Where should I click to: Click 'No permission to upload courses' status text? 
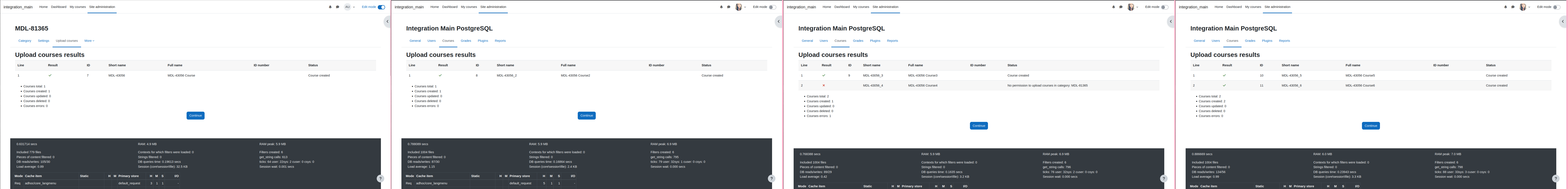[x=1048, y=86]
